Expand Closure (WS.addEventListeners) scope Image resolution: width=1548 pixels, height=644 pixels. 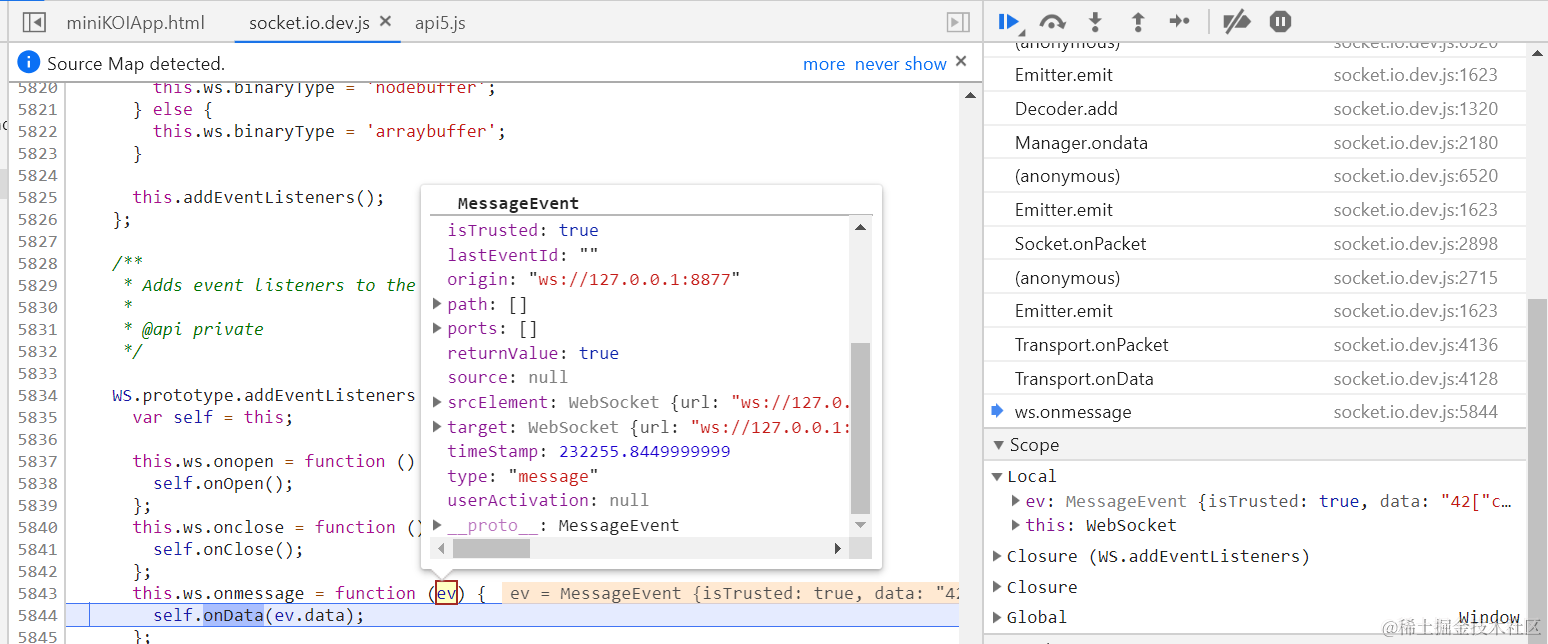(x=997, y=556)
